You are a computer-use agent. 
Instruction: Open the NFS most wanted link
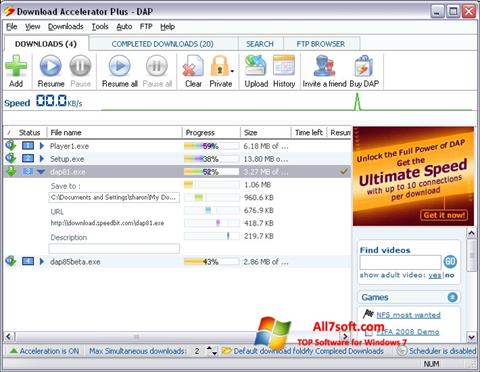(x=408, y=315)
